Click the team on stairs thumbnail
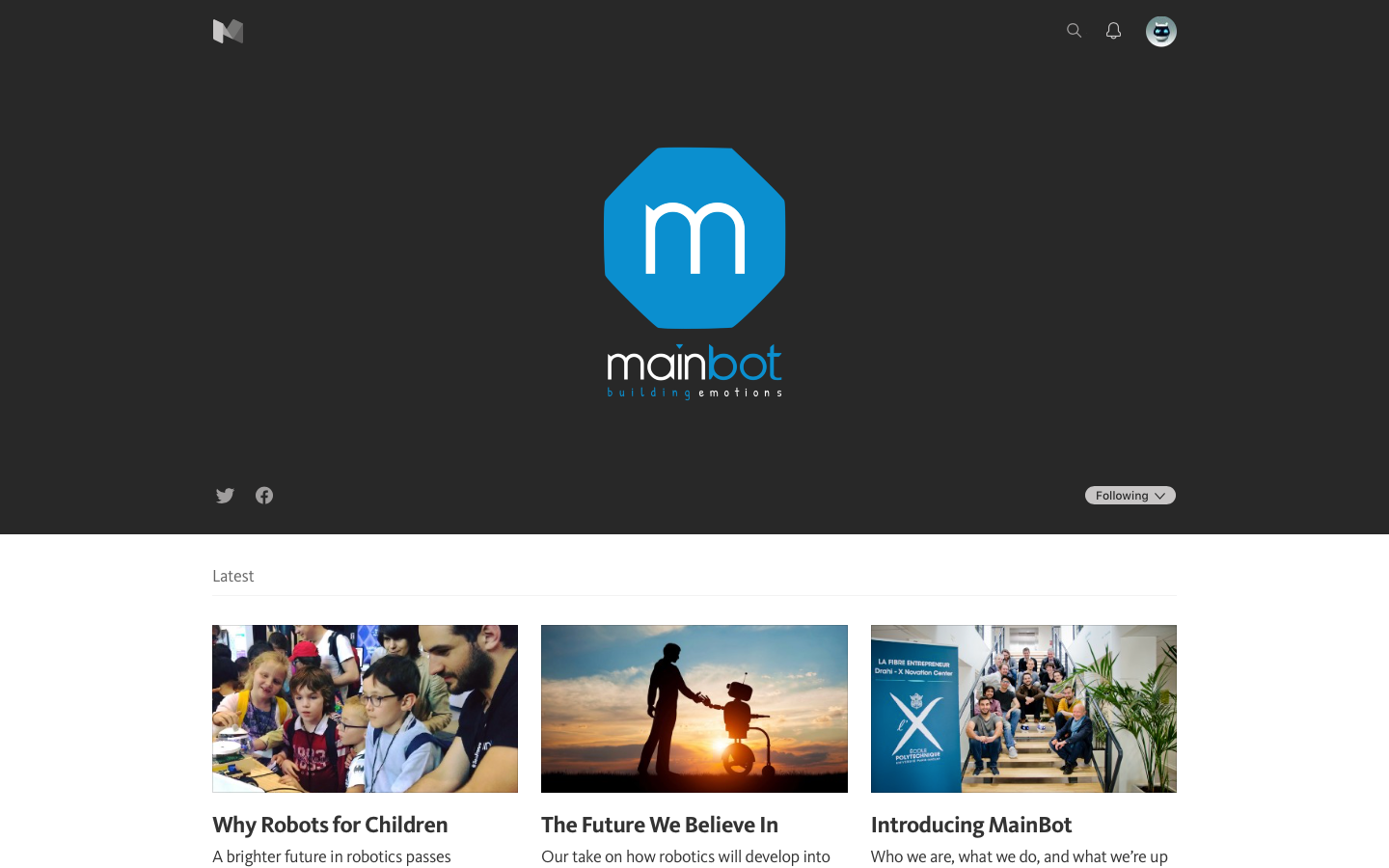This screenshot has height=868, width=1389. coord(1023,709)
